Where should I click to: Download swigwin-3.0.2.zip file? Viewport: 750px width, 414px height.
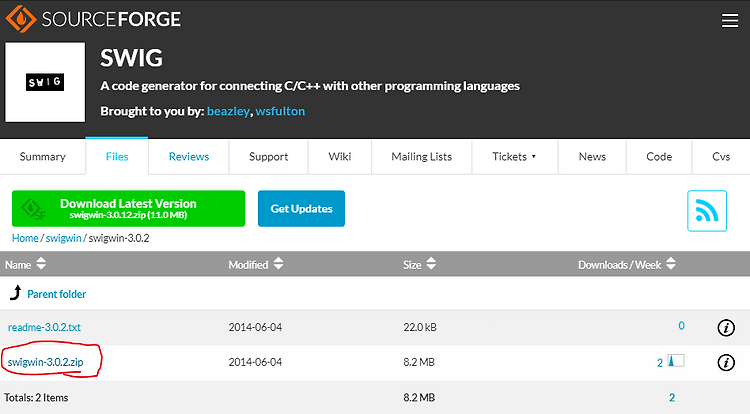(x=45, y=362)
